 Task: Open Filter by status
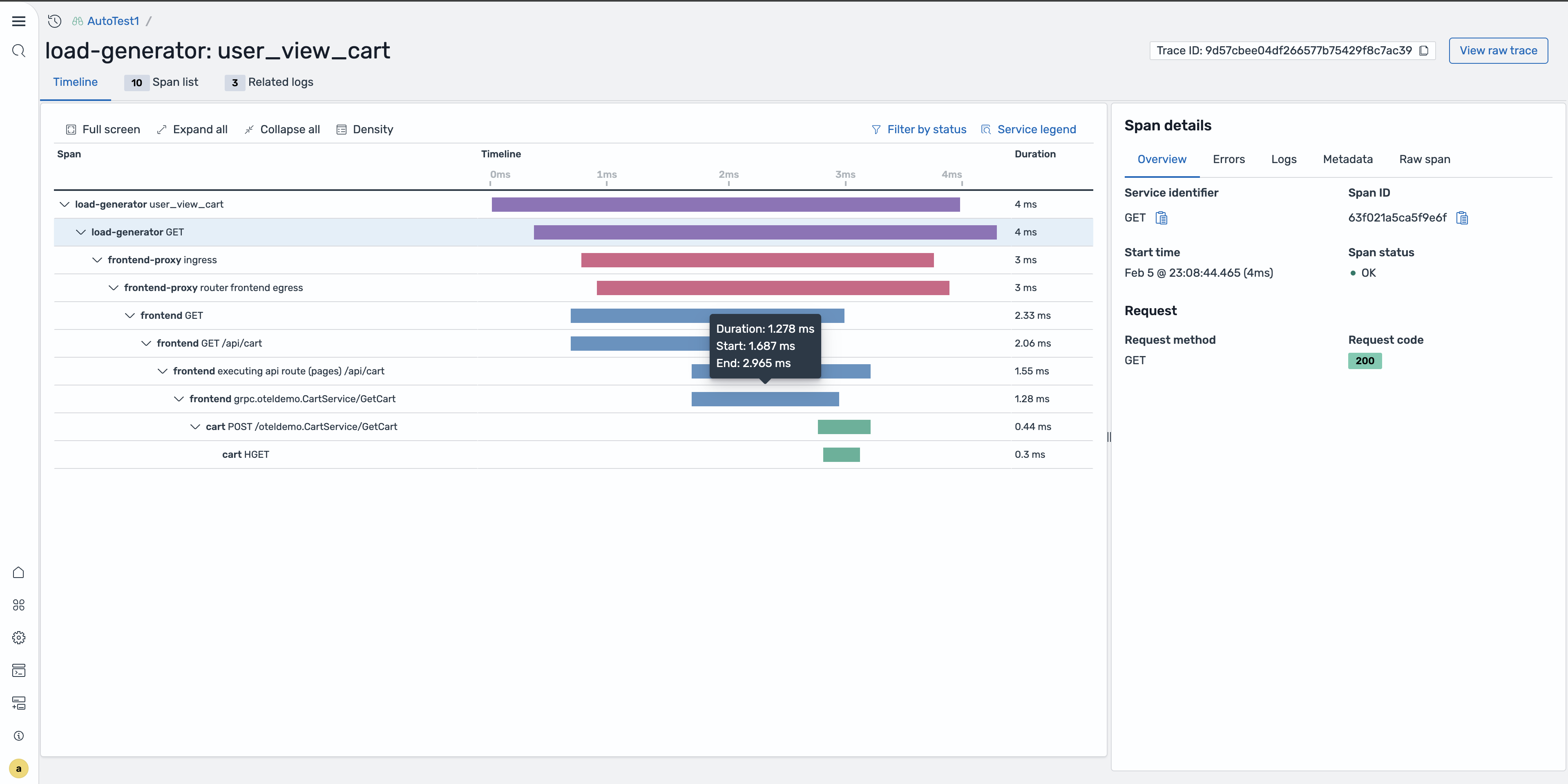[919, 129]
